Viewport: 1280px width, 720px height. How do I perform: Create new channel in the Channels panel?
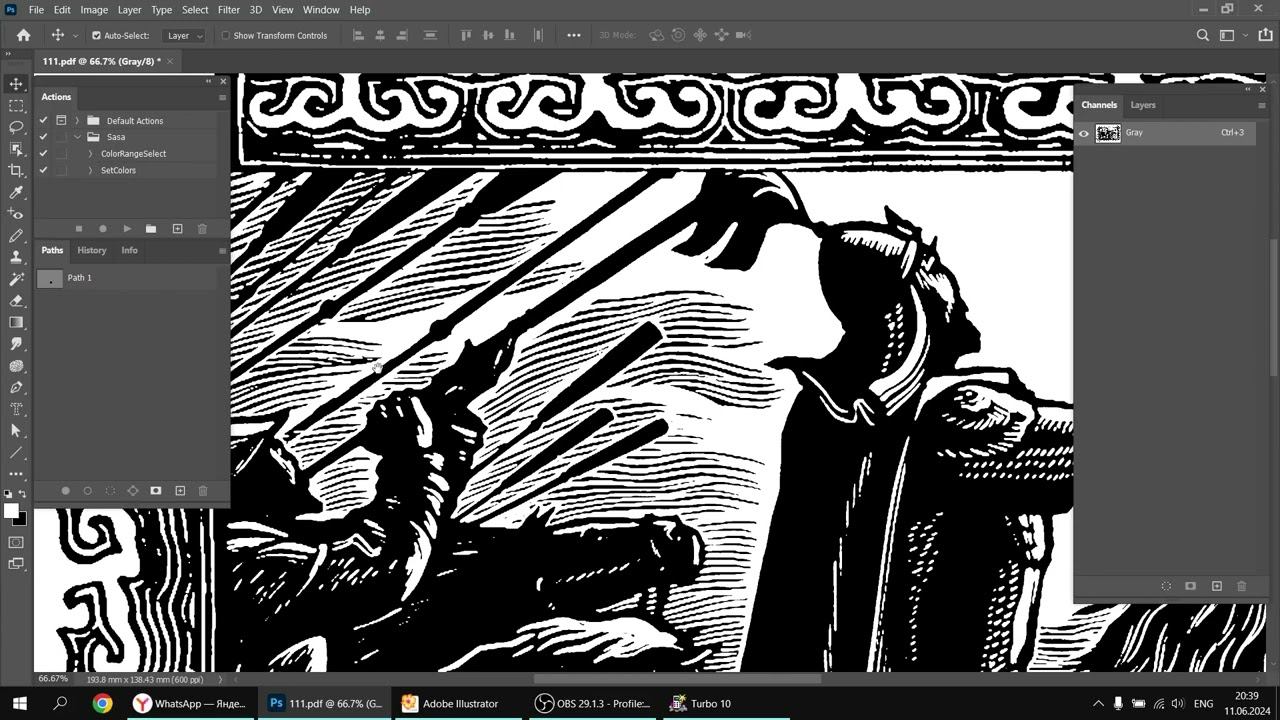(x=1217, y=586)
